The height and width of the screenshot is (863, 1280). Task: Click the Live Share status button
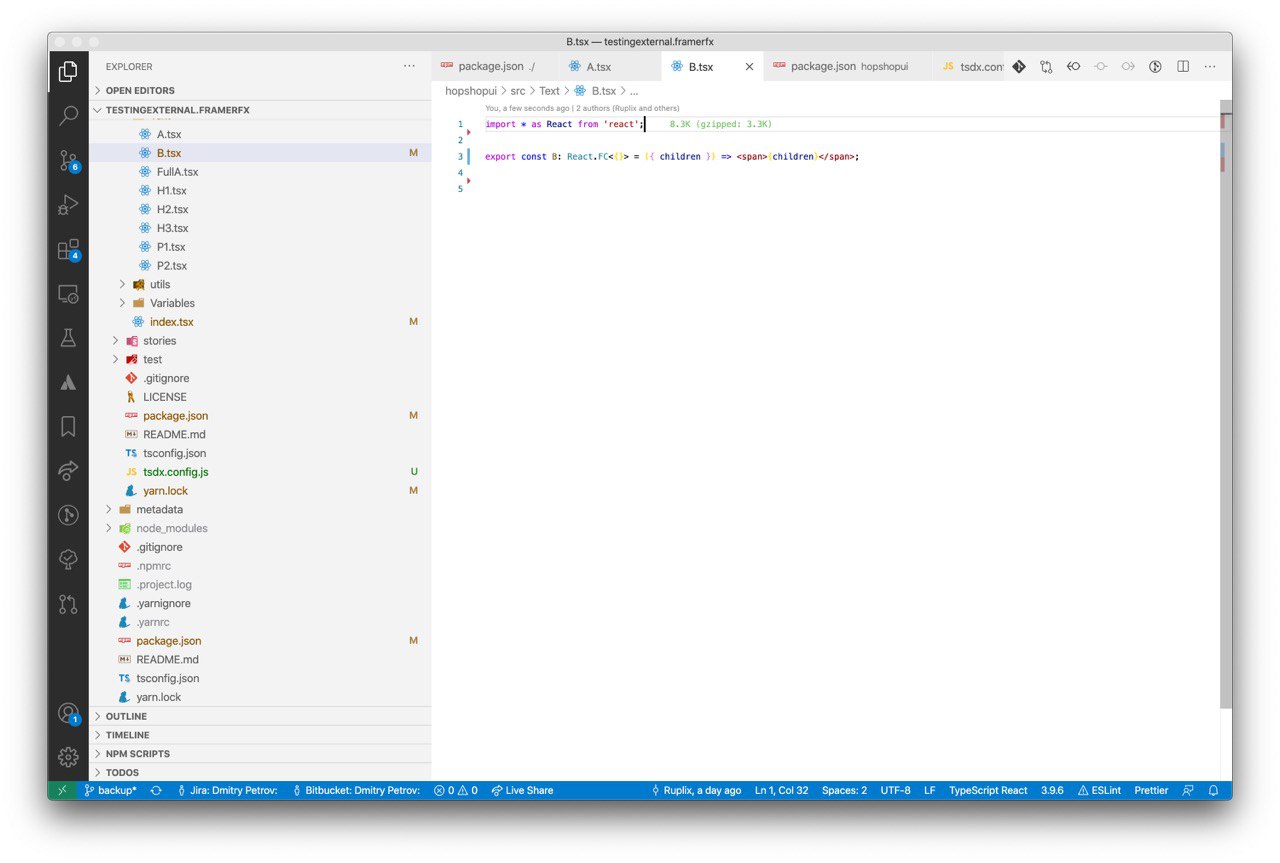[x=522, y=790]
